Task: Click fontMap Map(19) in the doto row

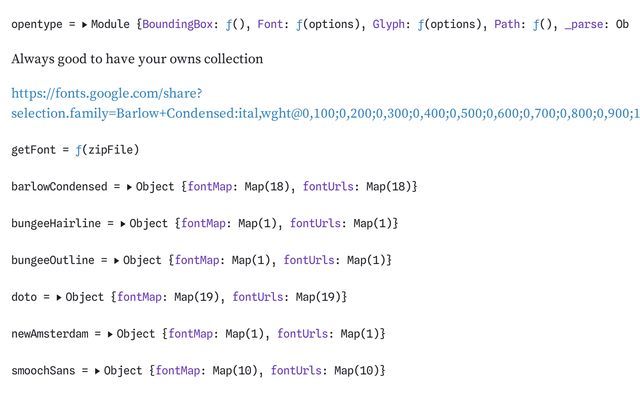Action: [197, 297]
